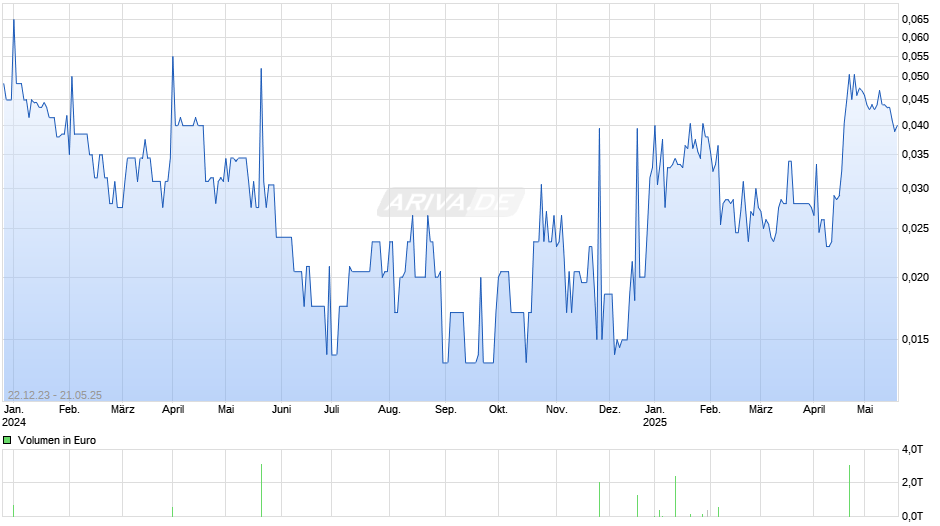Click the 'Jan. 2024' time axis label
The height and width of the screenshot is (526, 940).
[x=14, y=416]
